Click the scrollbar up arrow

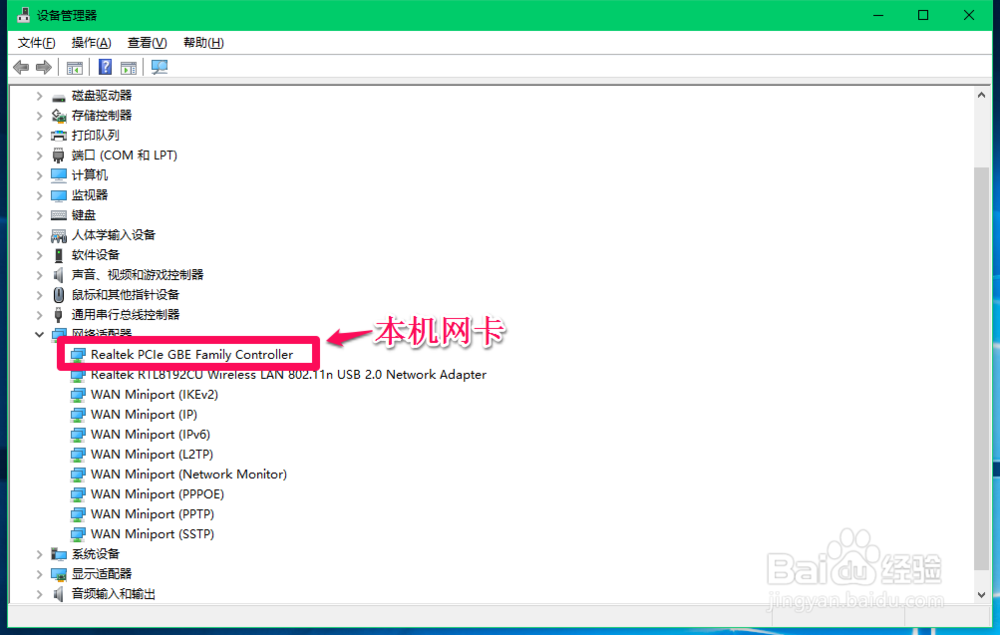tap(982, 95)
